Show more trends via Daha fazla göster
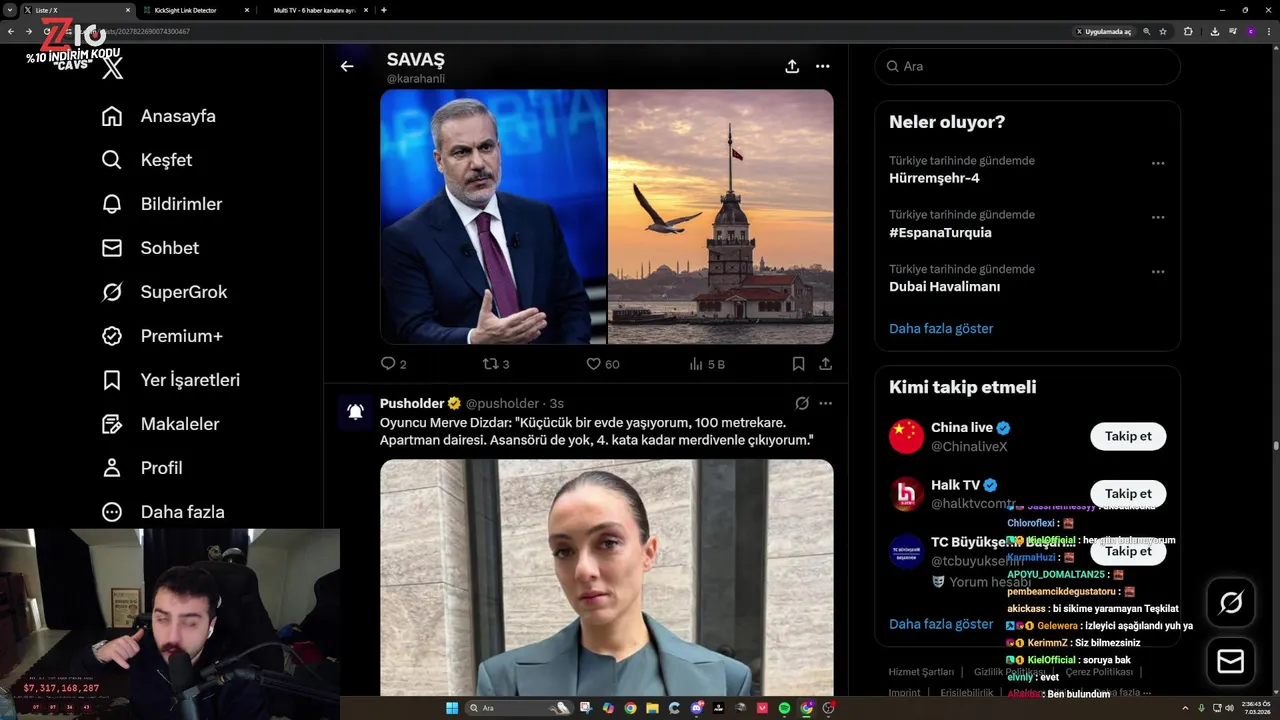 tap(941, 328)
